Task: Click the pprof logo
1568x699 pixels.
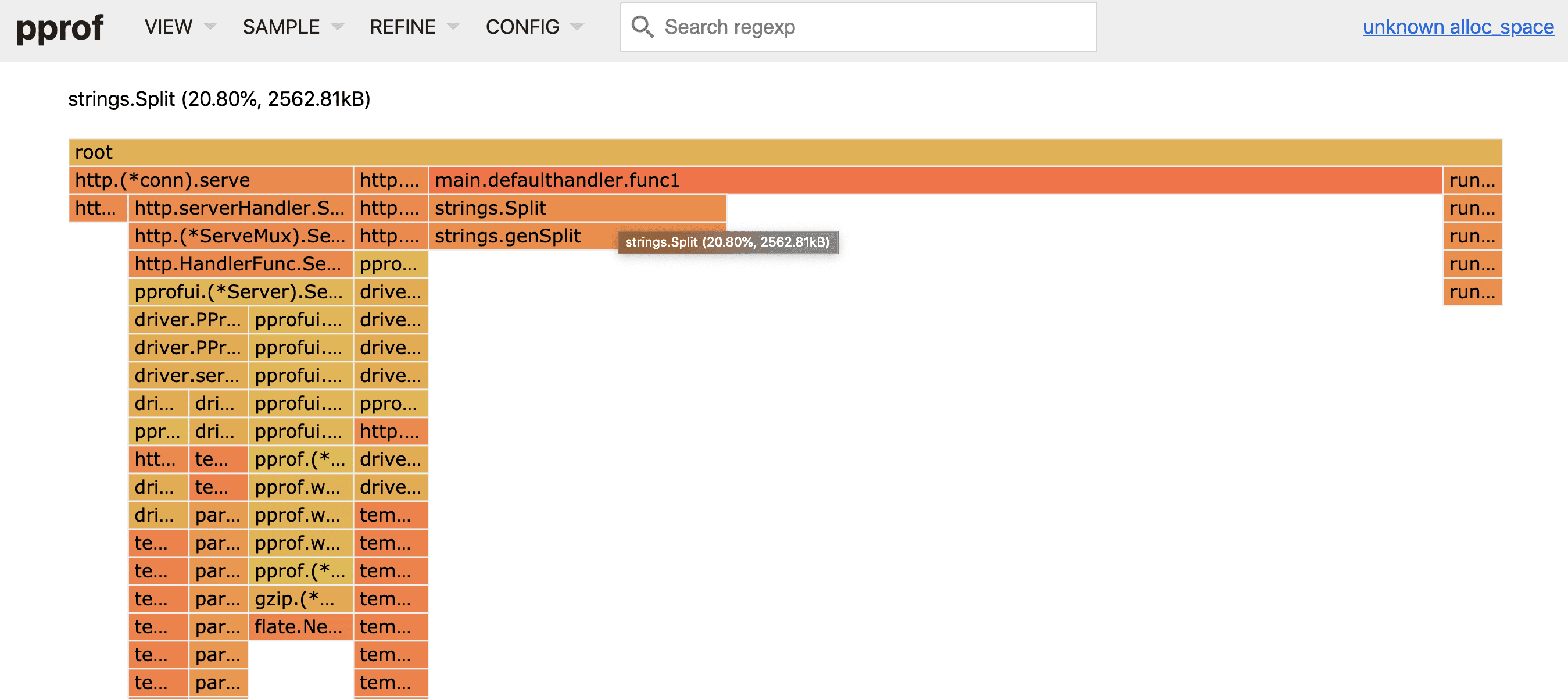Action: tap(60, 28)
